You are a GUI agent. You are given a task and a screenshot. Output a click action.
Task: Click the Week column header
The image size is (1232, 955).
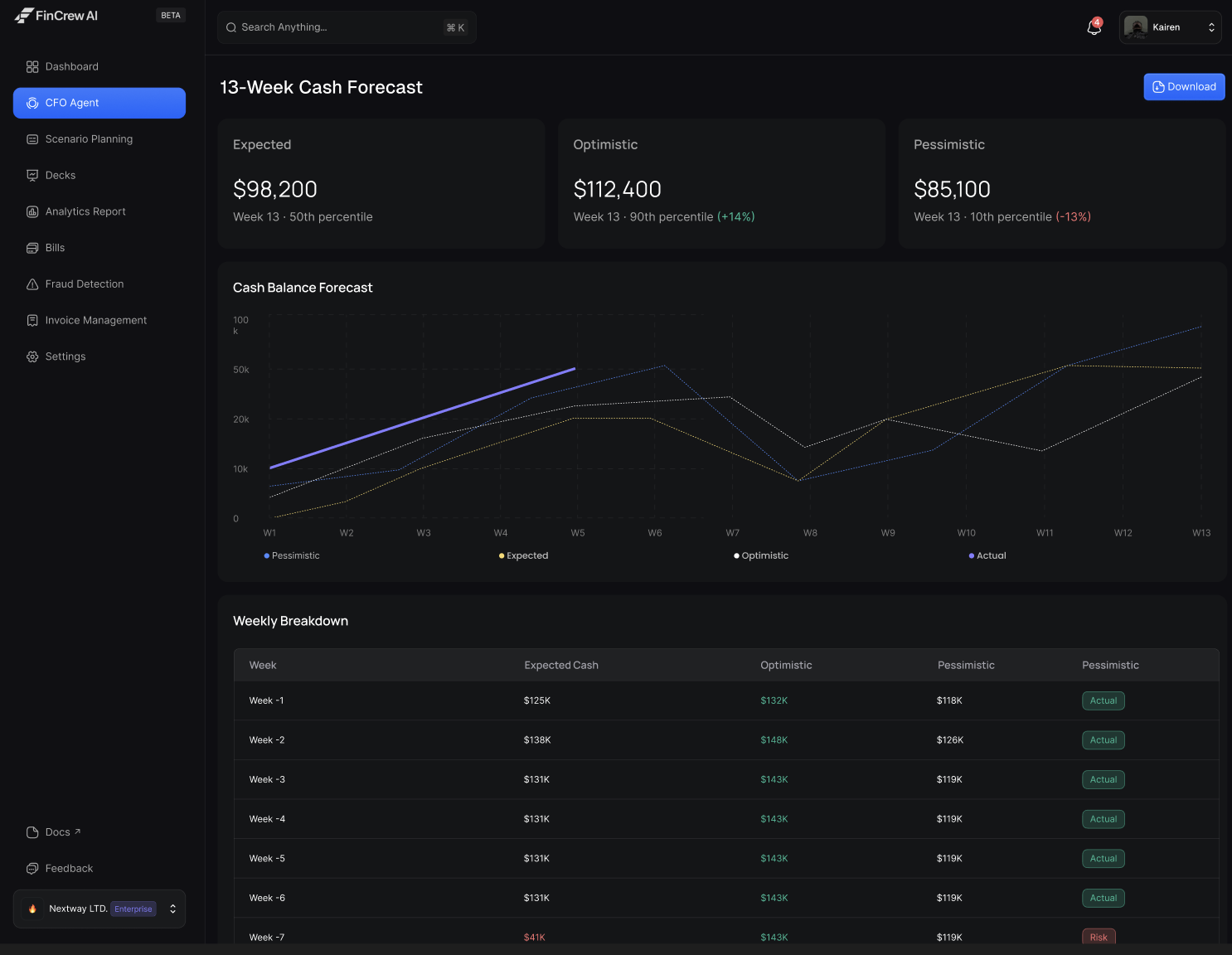tap(263, 665)
